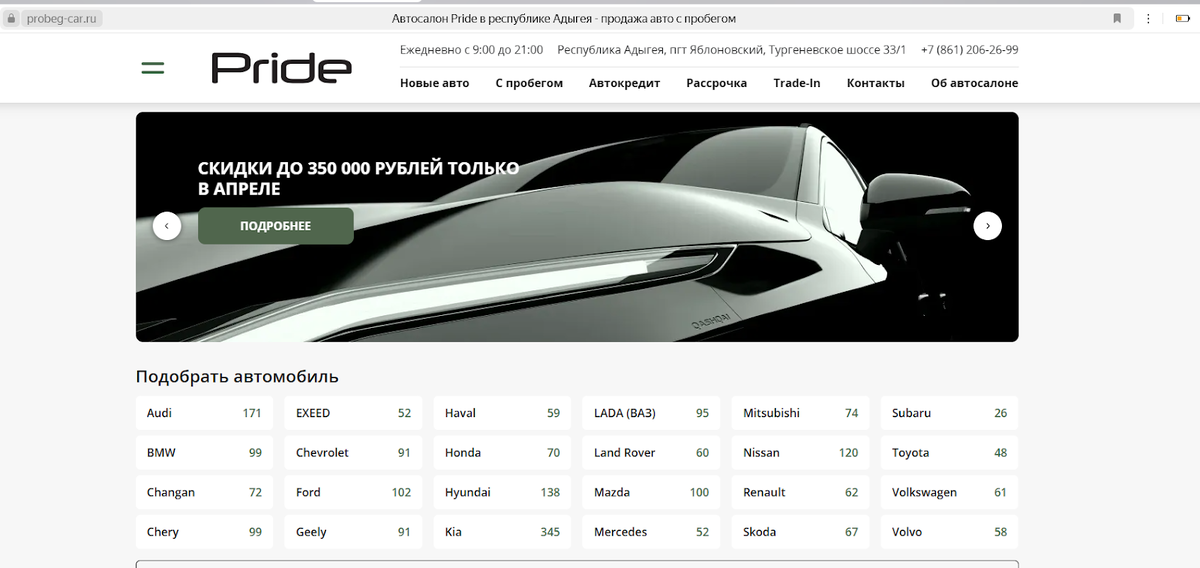Screen dimensions: 1200x568
Task: Click the opening hours text Ежедневно с 9:00 до 21:00
Action: point(471,50)
